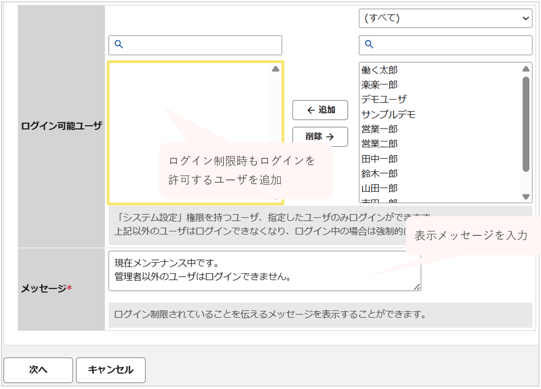
Task: Click the resize grip of message textarea
Action: pos(417,287)
